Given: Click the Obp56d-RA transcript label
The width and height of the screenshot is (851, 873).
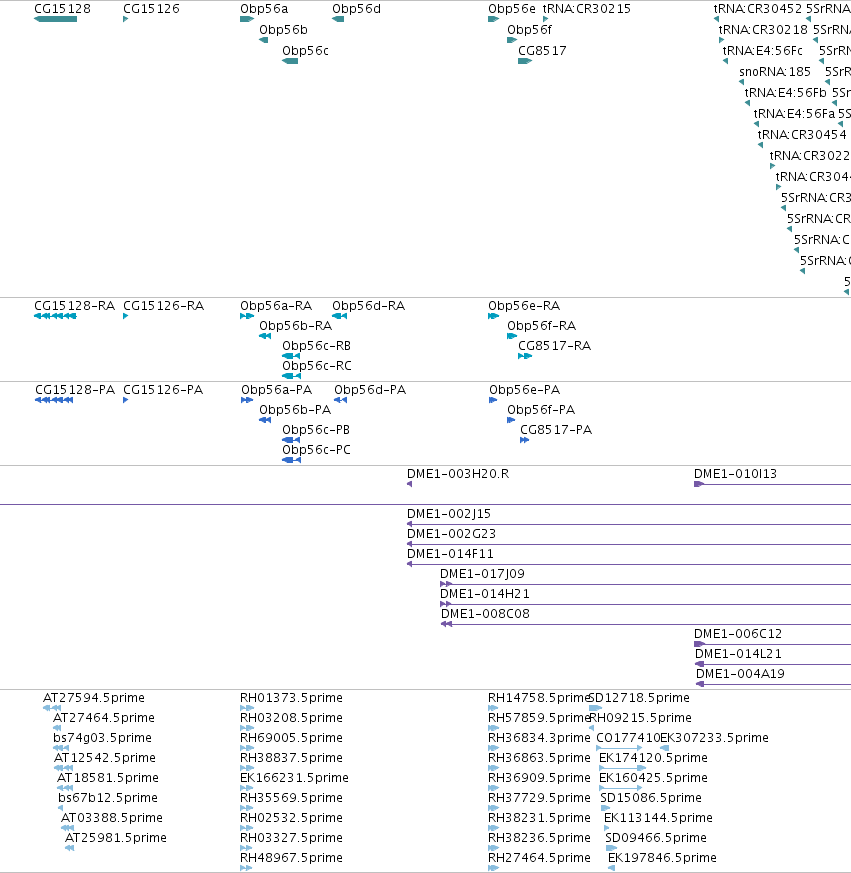Looking at the screenshot, I should click(x=368, y=306).
